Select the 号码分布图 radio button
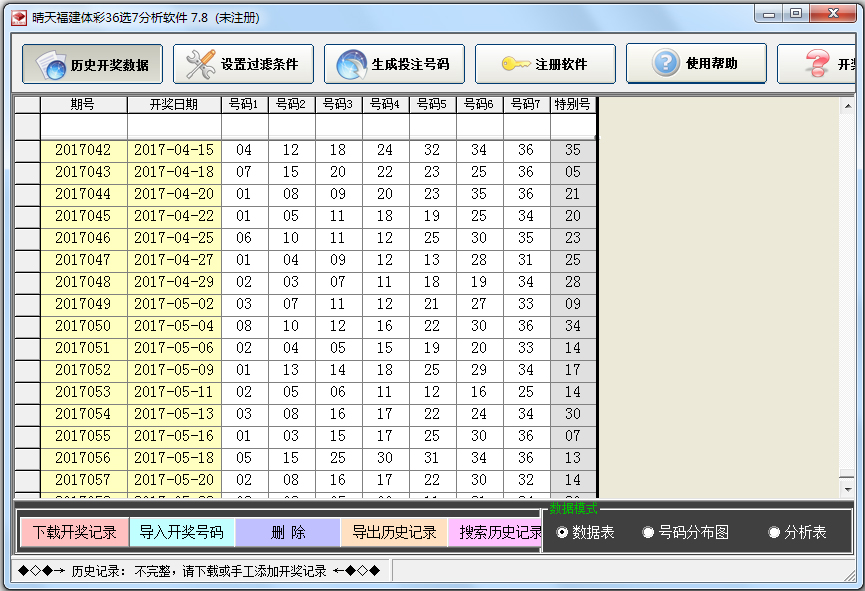 [648, 533]
